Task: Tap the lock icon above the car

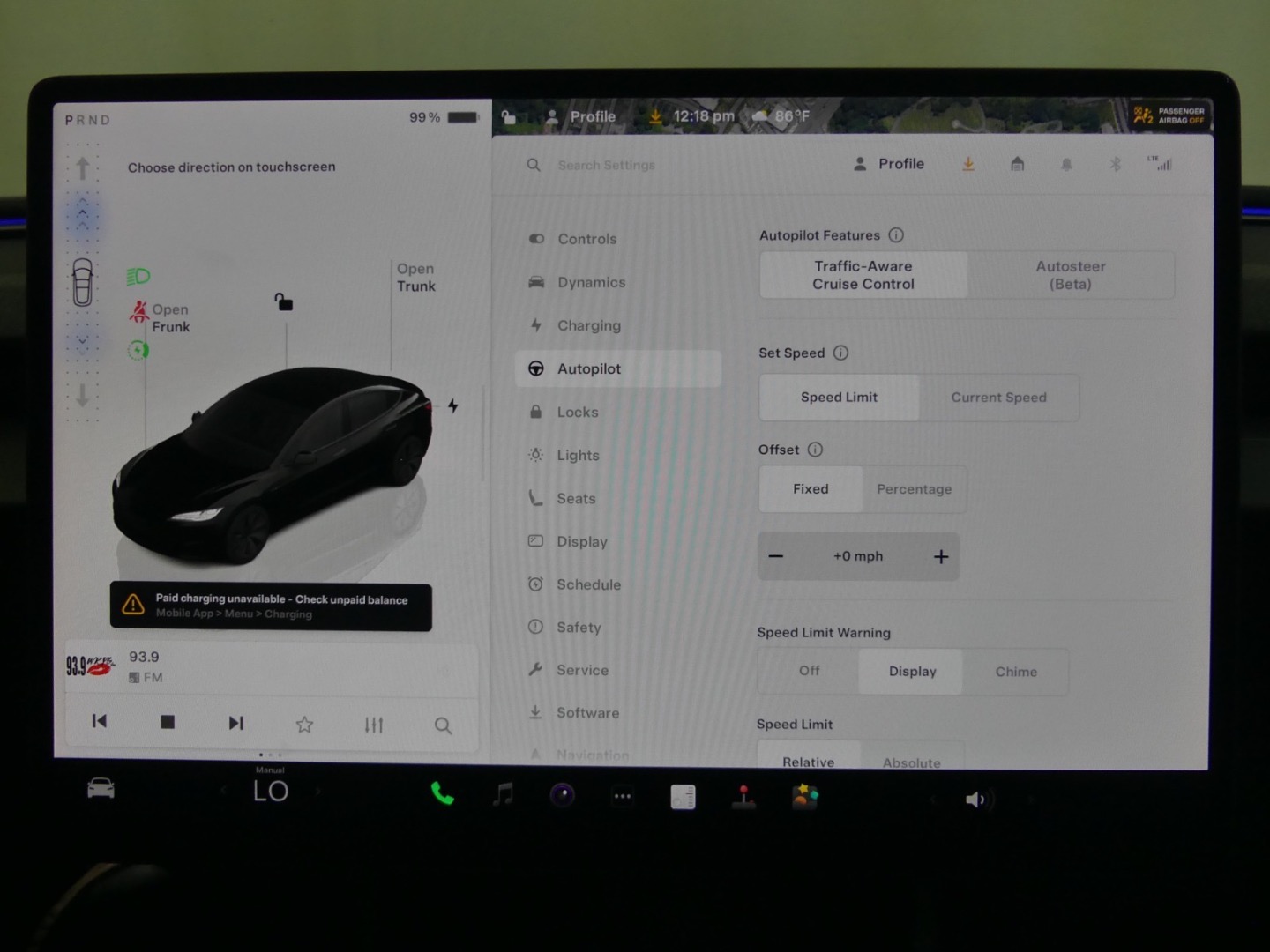Action: coord(283,302)
